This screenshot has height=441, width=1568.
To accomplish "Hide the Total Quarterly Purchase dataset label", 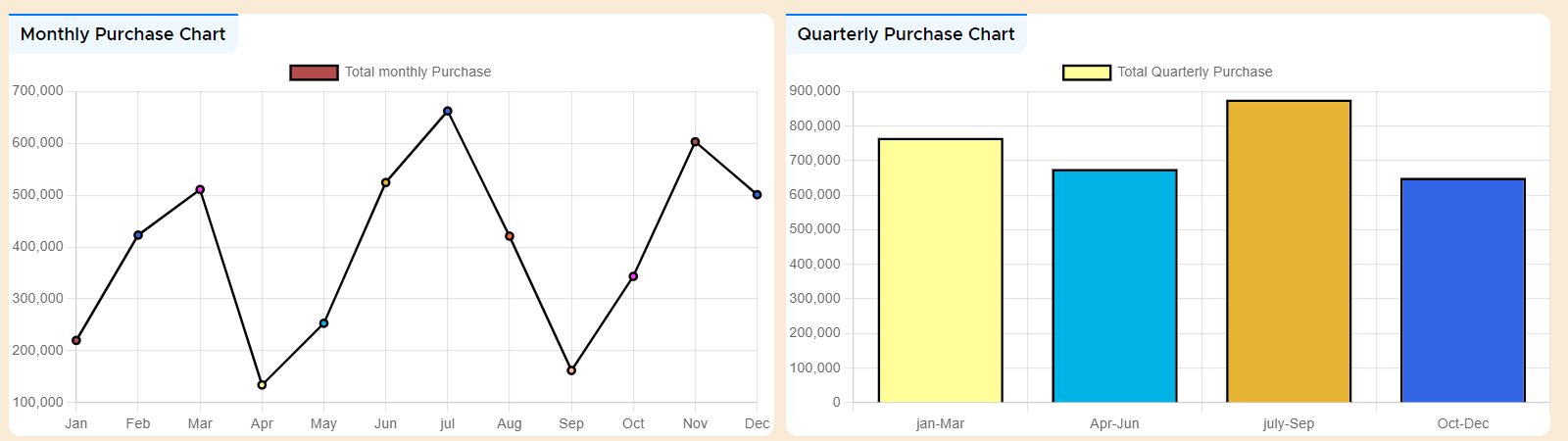I will click(x=1195, y=73).
